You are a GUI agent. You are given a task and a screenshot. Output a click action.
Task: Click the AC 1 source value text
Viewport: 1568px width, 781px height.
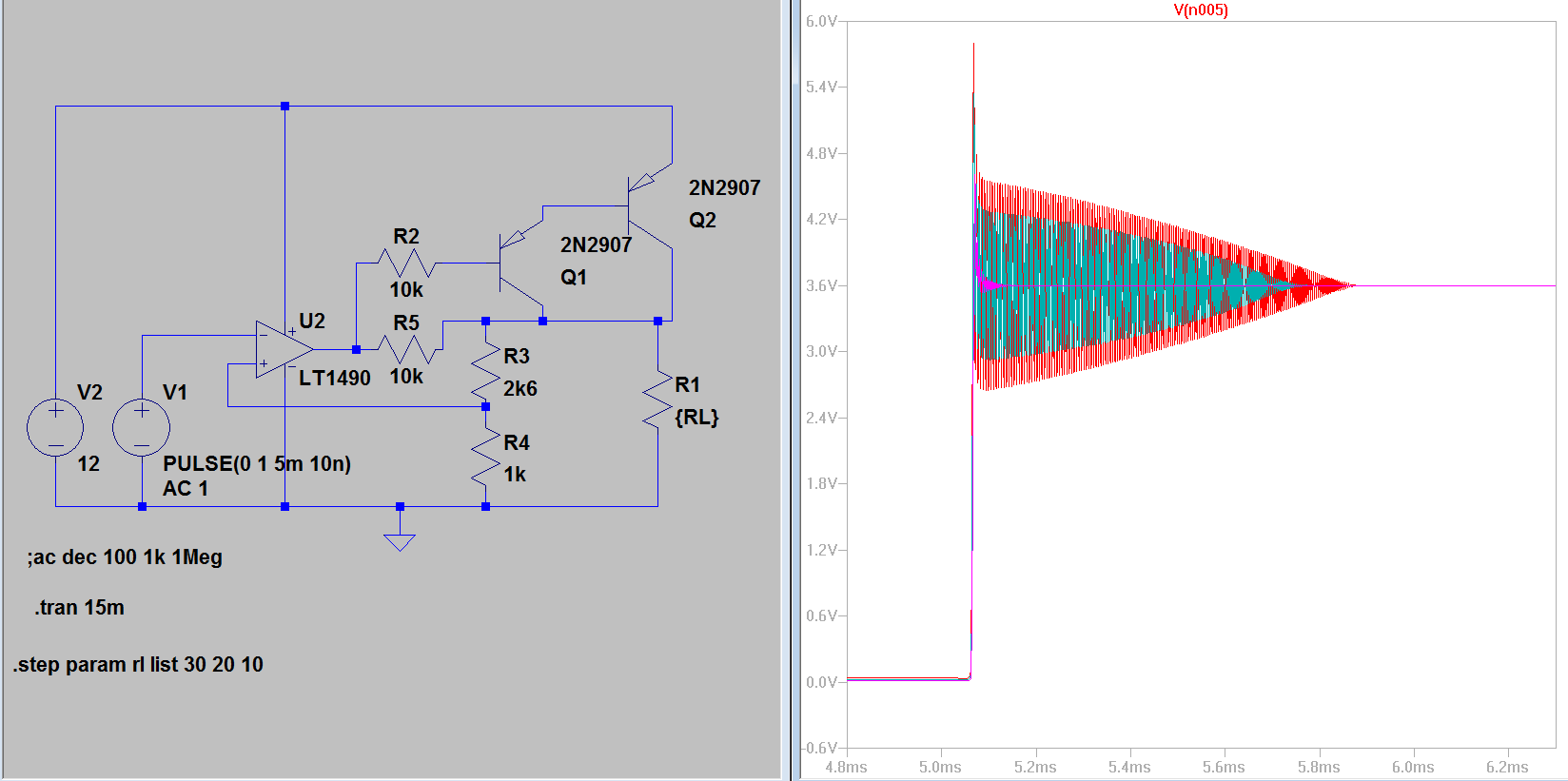(186, 488)
